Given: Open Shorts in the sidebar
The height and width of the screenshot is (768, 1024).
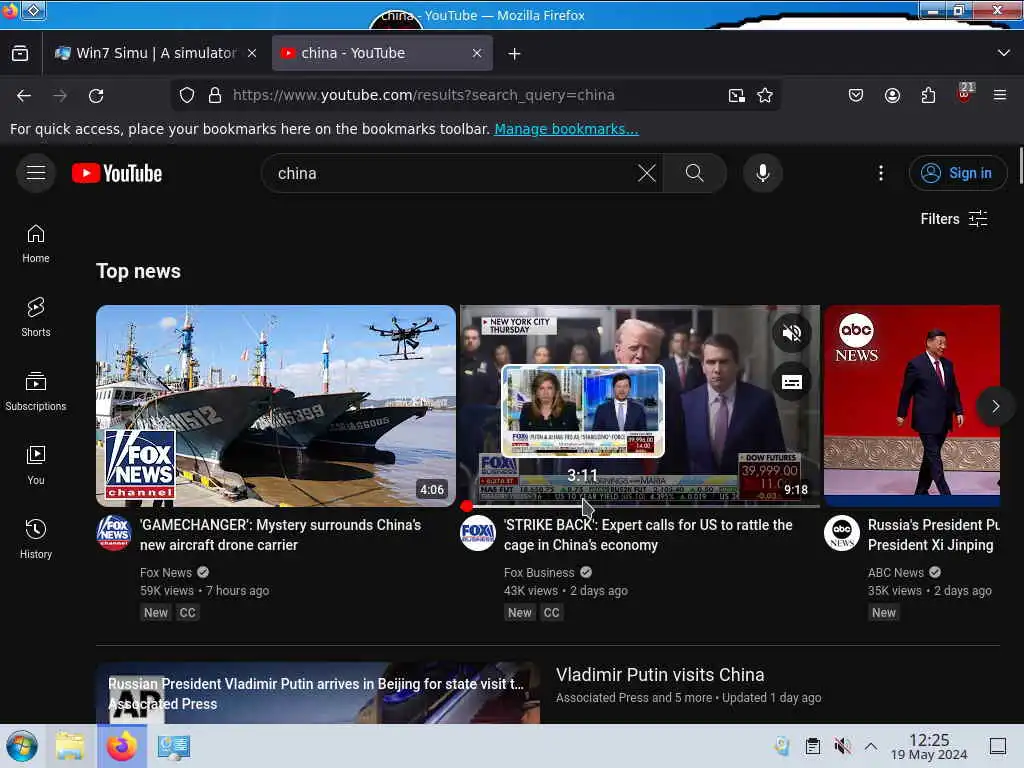Looking at the screenshot, I should pyautogui.click(x=36, y=317).
